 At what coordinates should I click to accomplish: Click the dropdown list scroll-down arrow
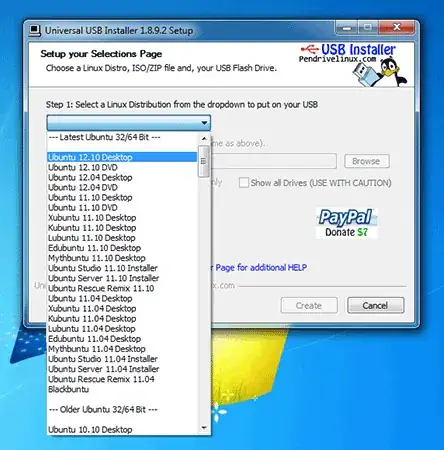point(204,428)
